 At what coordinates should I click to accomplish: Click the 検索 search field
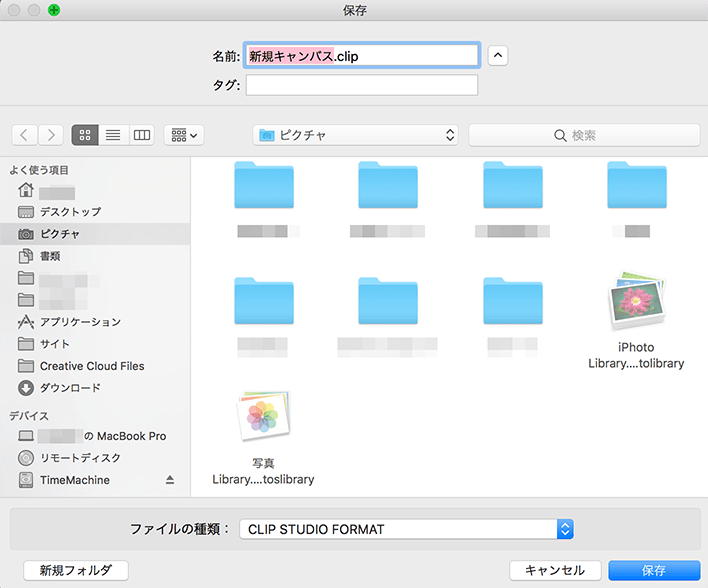(x=584, y=135)
